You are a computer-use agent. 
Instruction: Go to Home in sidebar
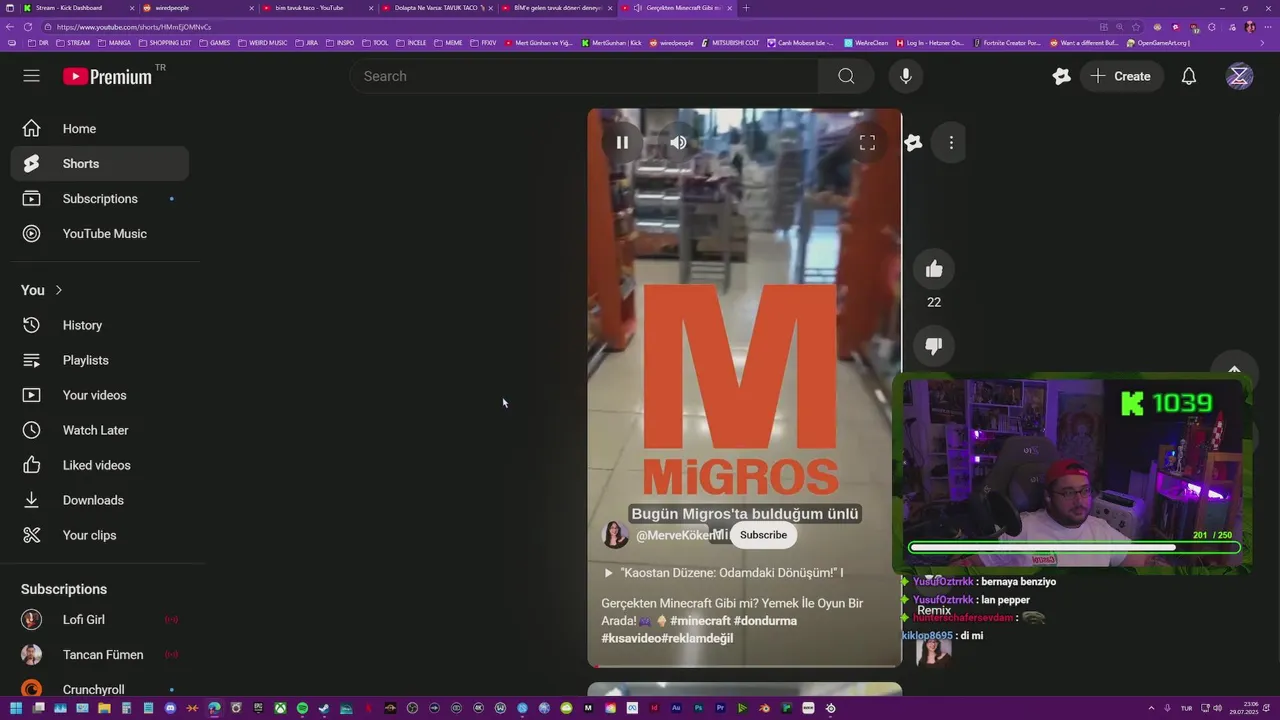coord(100,129)
